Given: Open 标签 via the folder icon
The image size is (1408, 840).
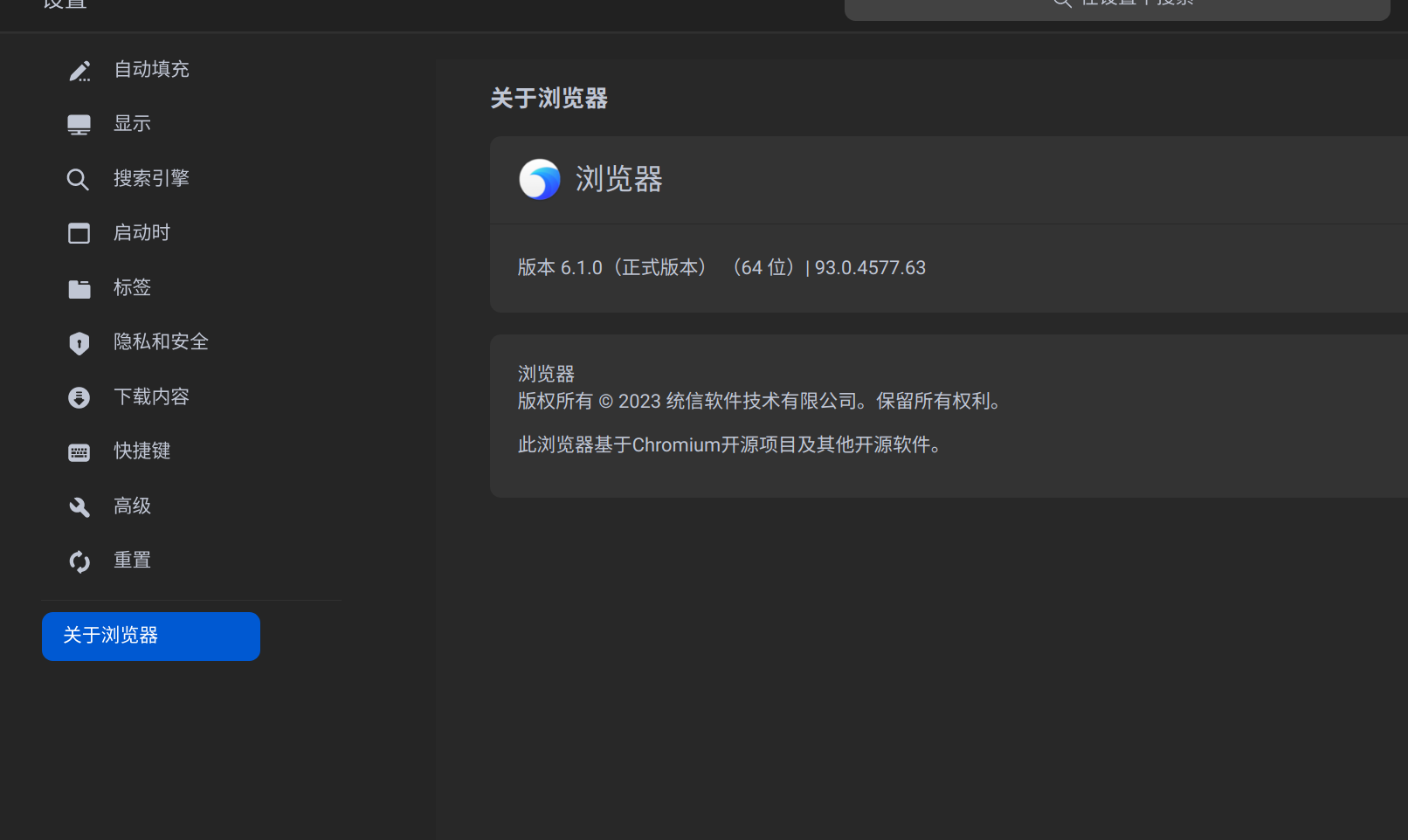Looking at the screenshot, I should pyautogui.click(x=79, y=287).
